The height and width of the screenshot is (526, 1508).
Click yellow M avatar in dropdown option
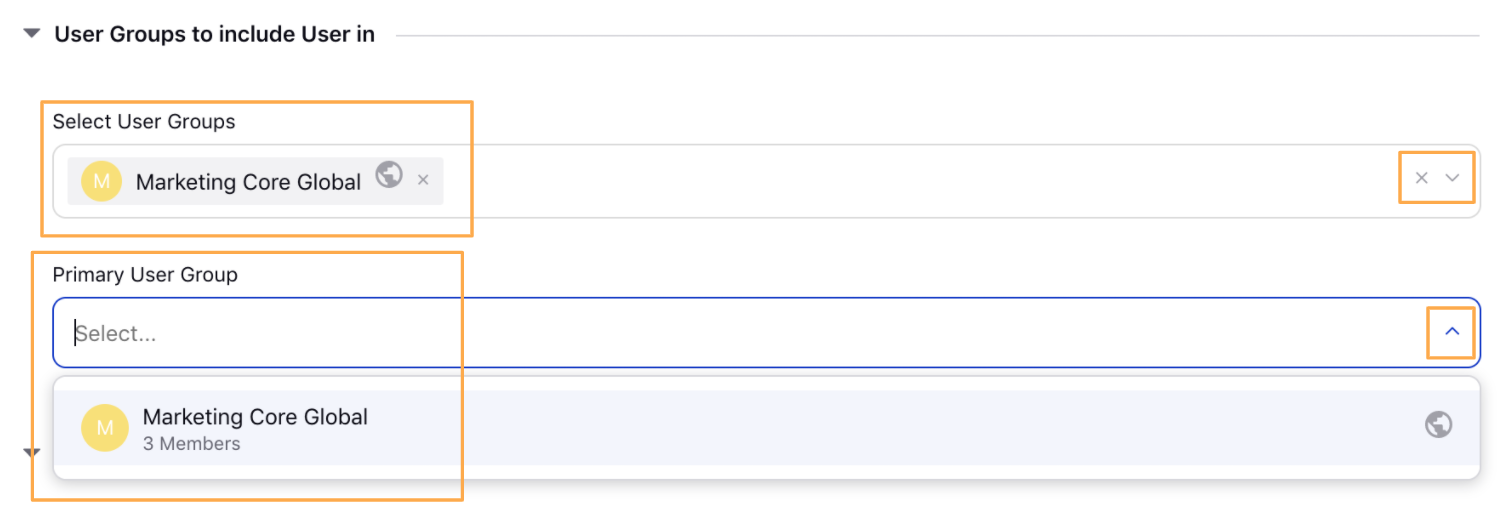click(105, 428)
